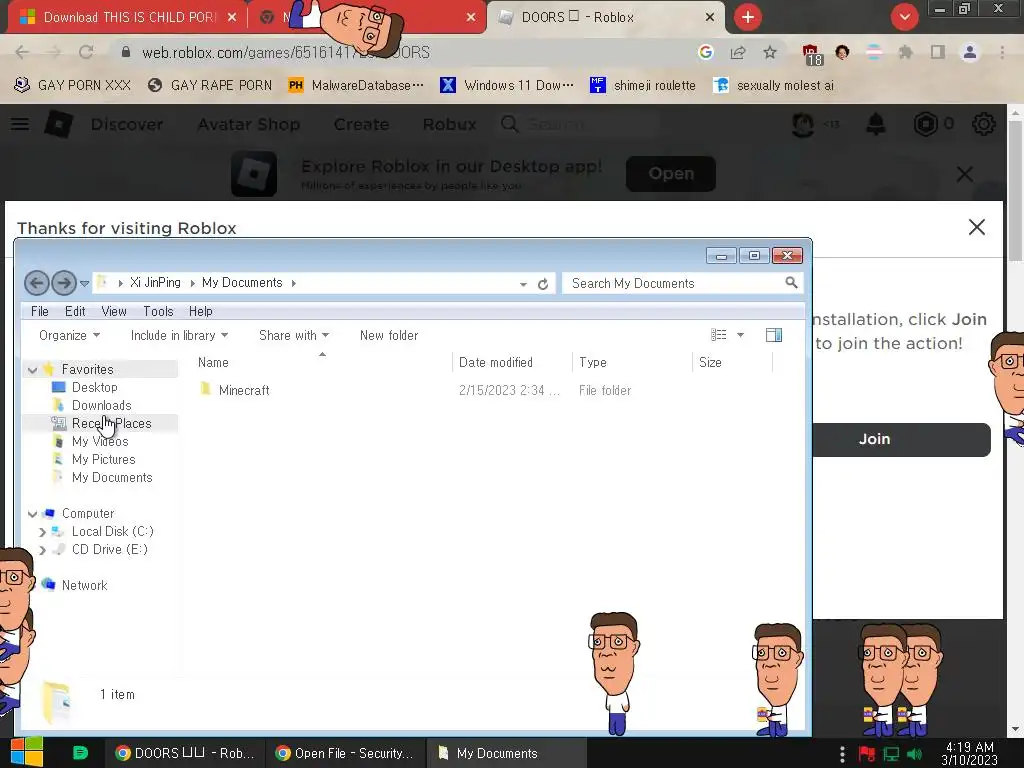The image size is (1024, 768).
Task: Go forward in the Explorer window
Action: pyautogui.click(x=64, y=283)
